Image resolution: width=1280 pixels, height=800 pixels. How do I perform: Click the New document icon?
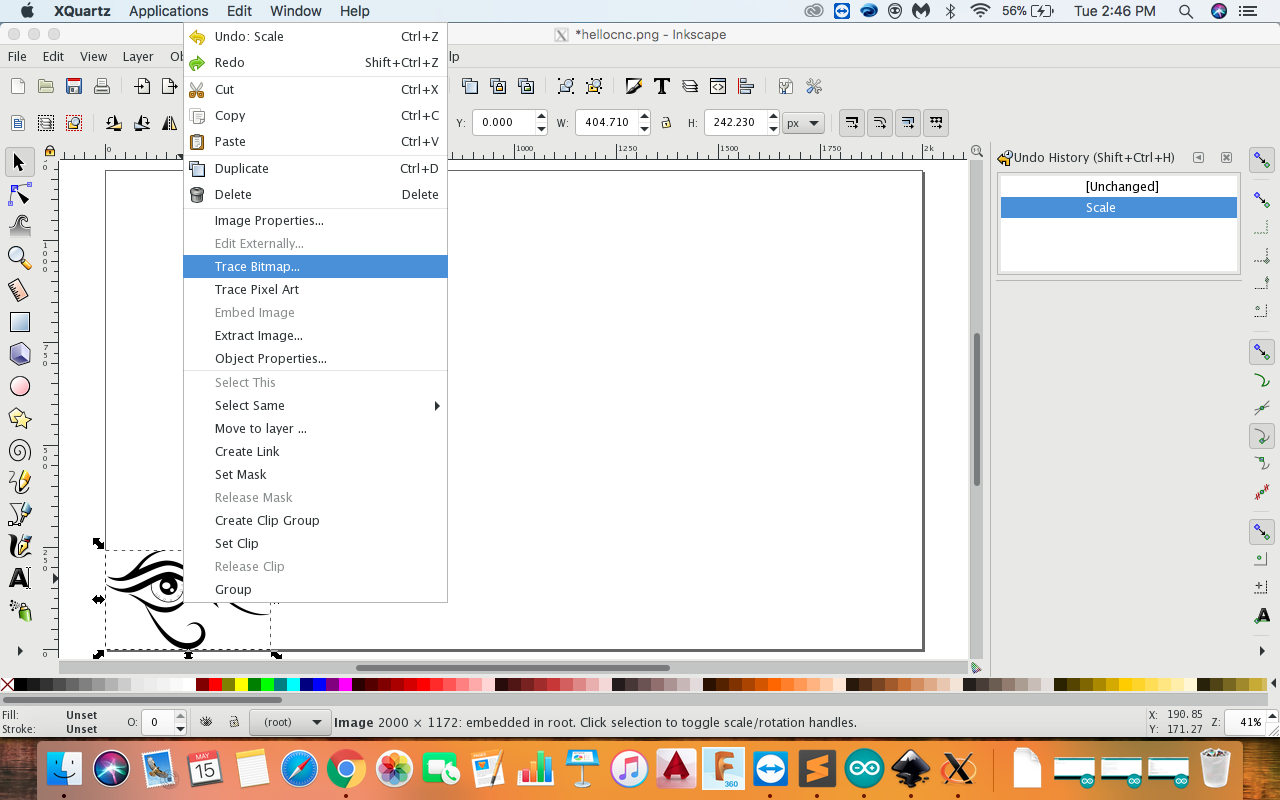(17, 86)
